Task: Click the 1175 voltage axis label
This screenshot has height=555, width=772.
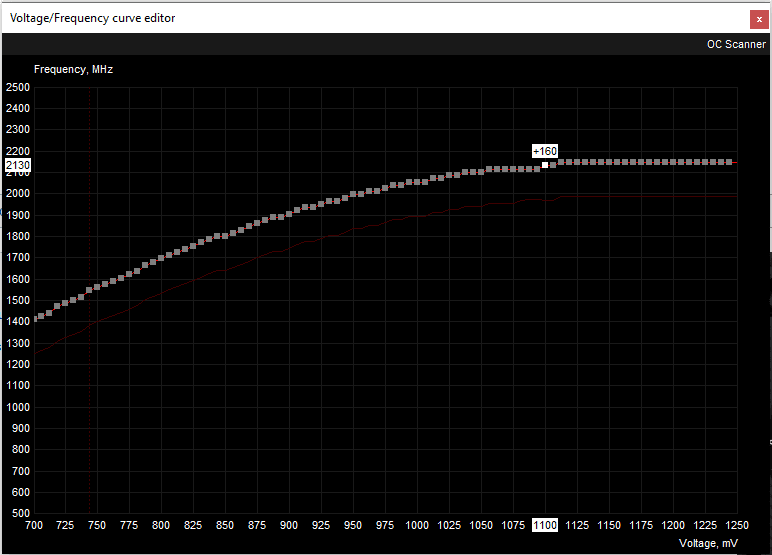Action: click(641, 525)
